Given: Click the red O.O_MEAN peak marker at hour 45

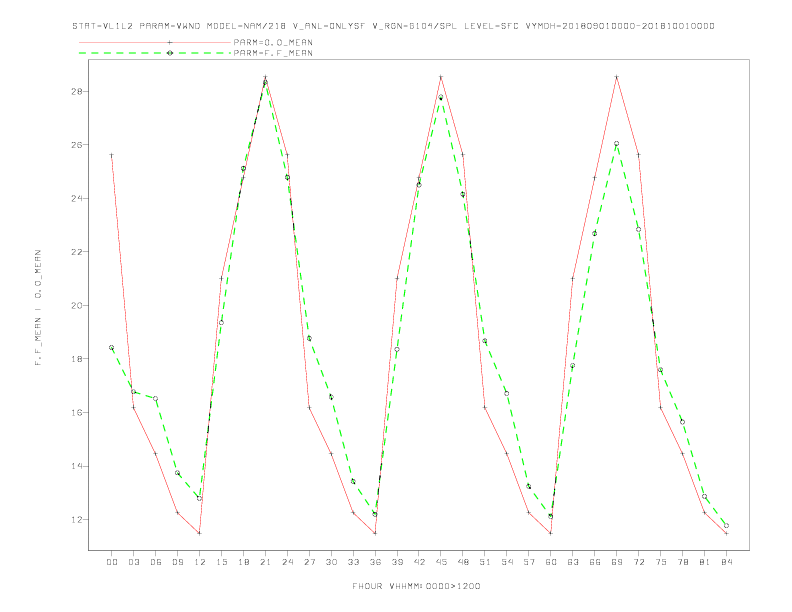Looking at the screenshot, I should click(441, 77).
